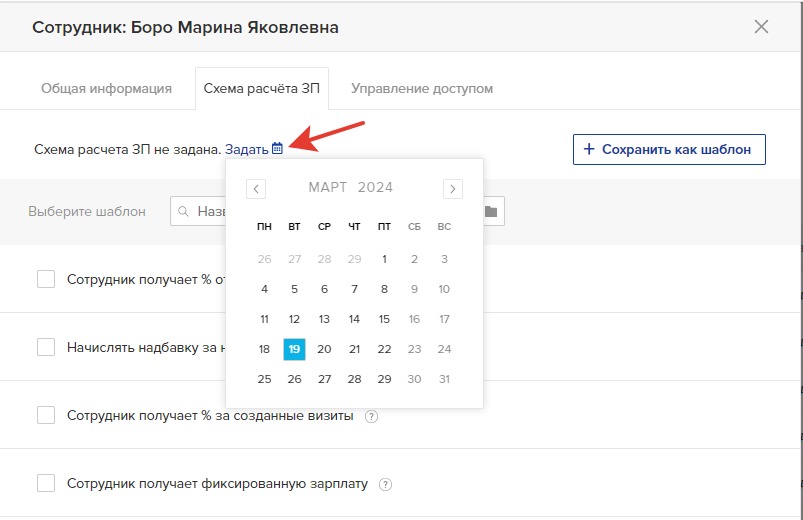
Task: Click the ВС weekday header
Action: point(444,226)
